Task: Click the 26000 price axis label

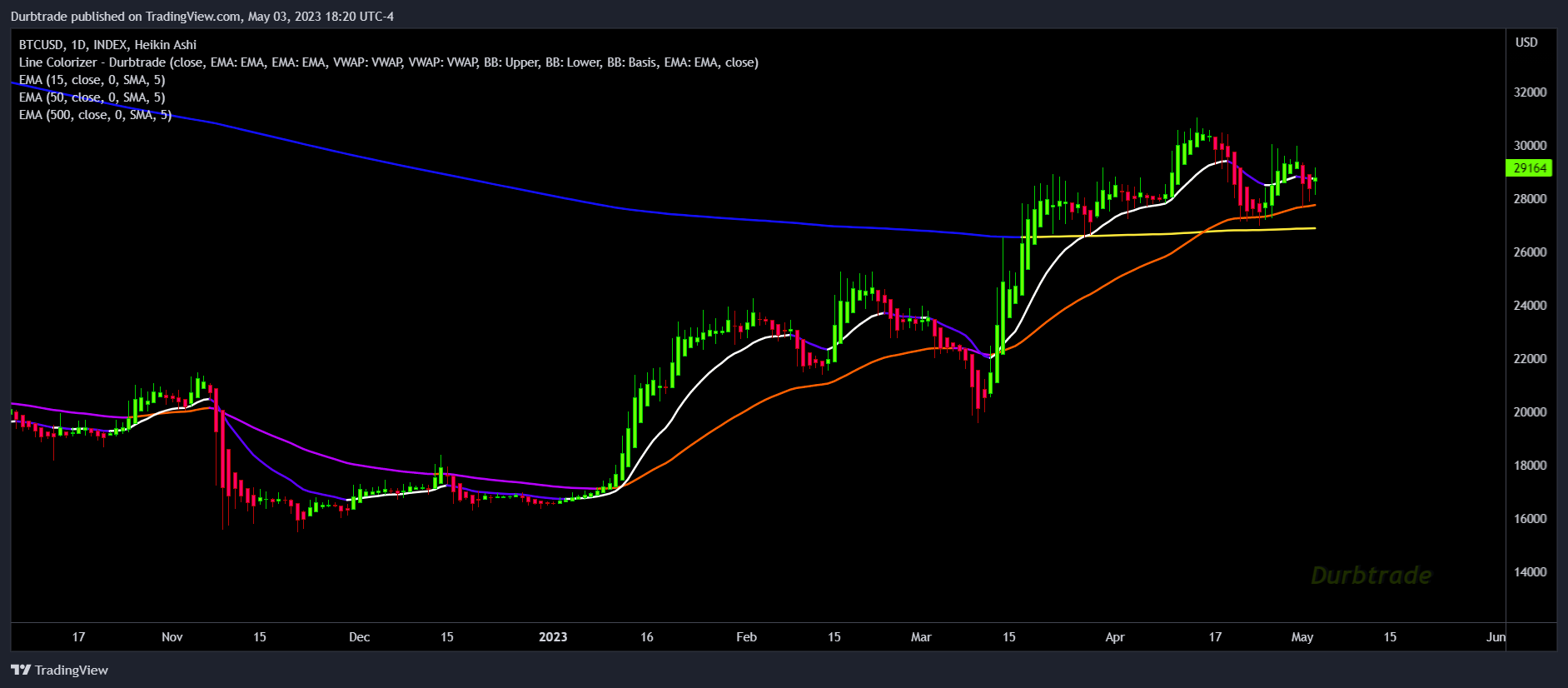Action: [x=1530, y=252]
